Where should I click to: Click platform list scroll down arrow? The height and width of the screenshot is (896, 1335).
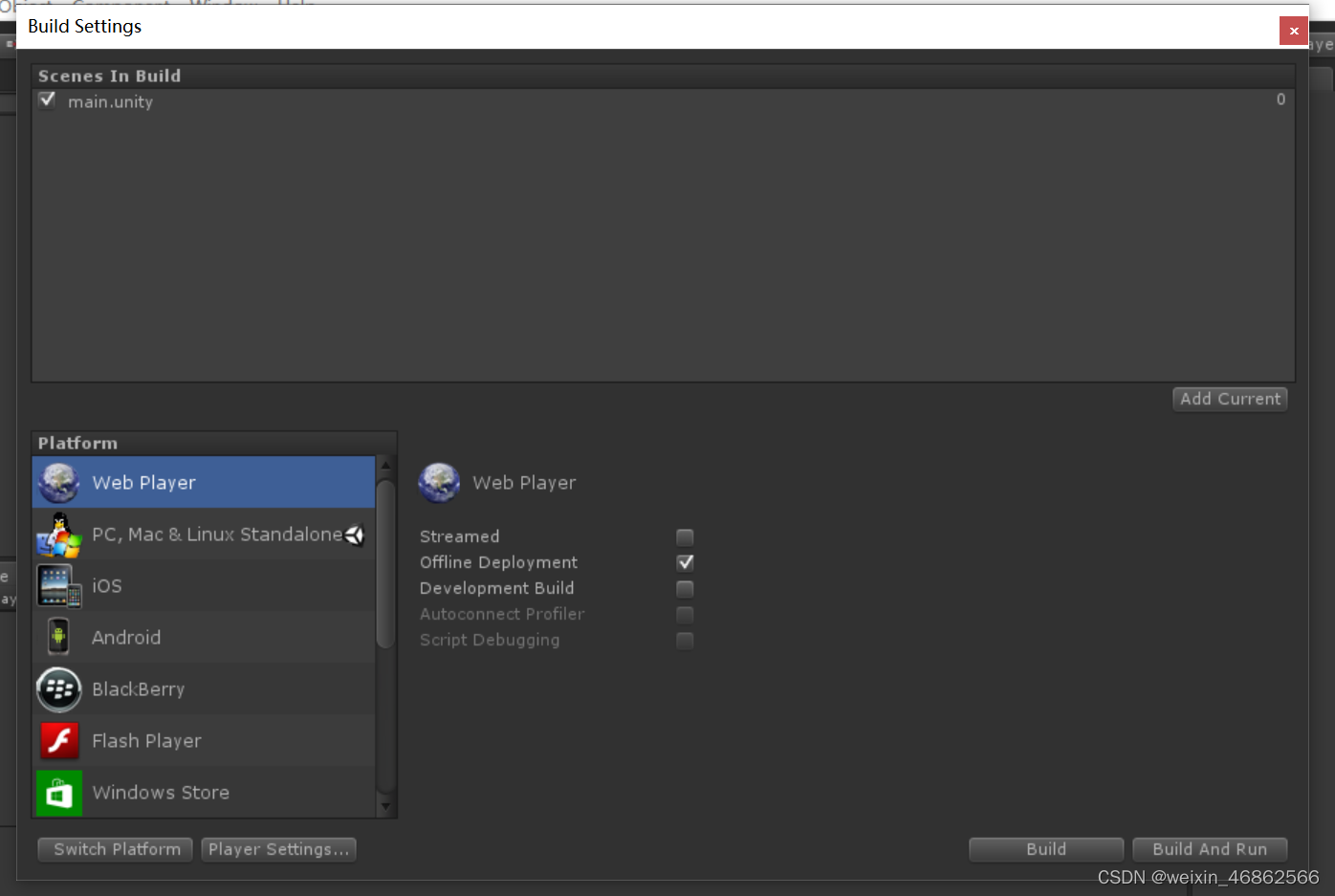(385, 806)
